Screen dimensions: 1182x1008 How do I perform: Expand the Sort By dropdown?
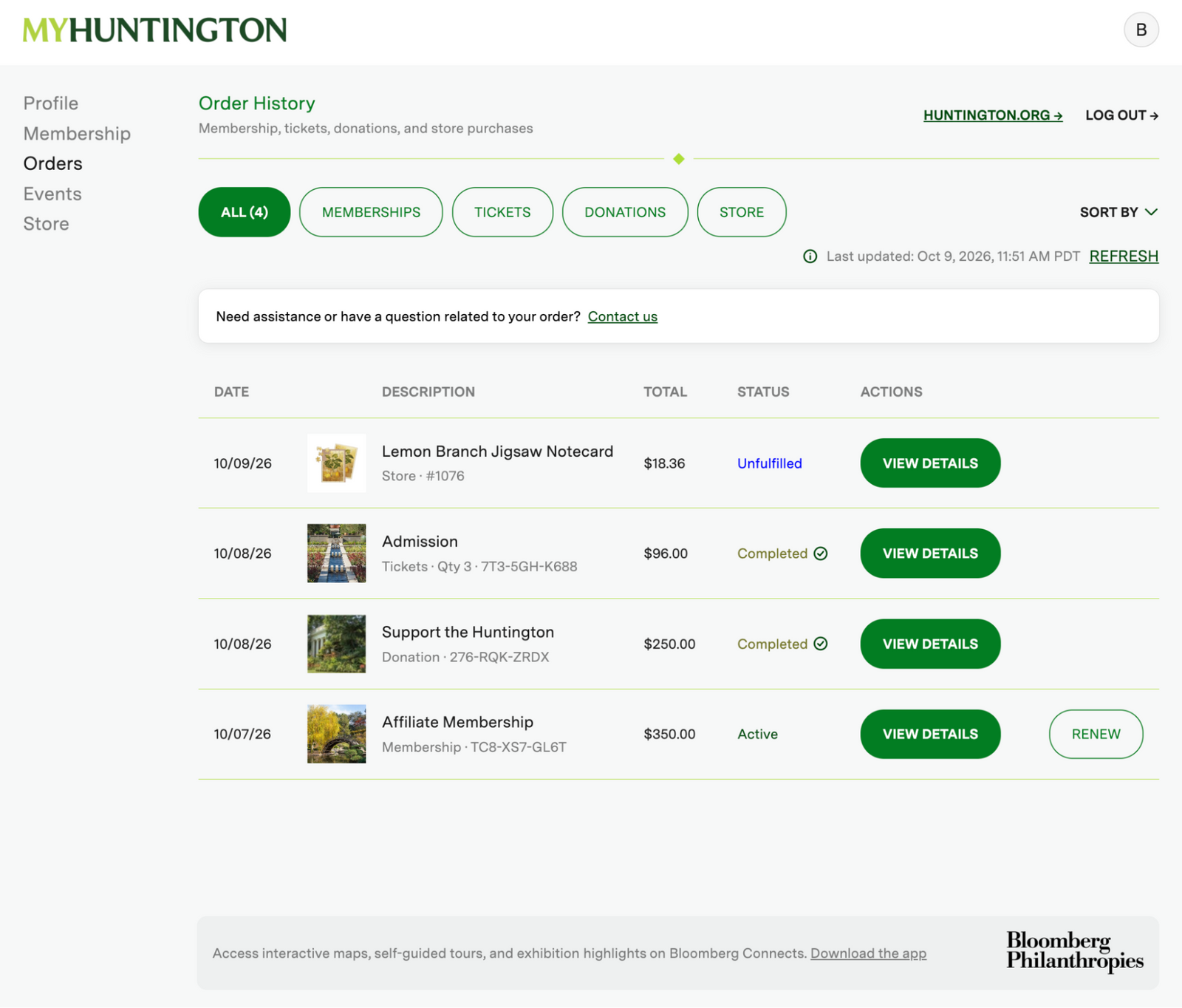1118,212
